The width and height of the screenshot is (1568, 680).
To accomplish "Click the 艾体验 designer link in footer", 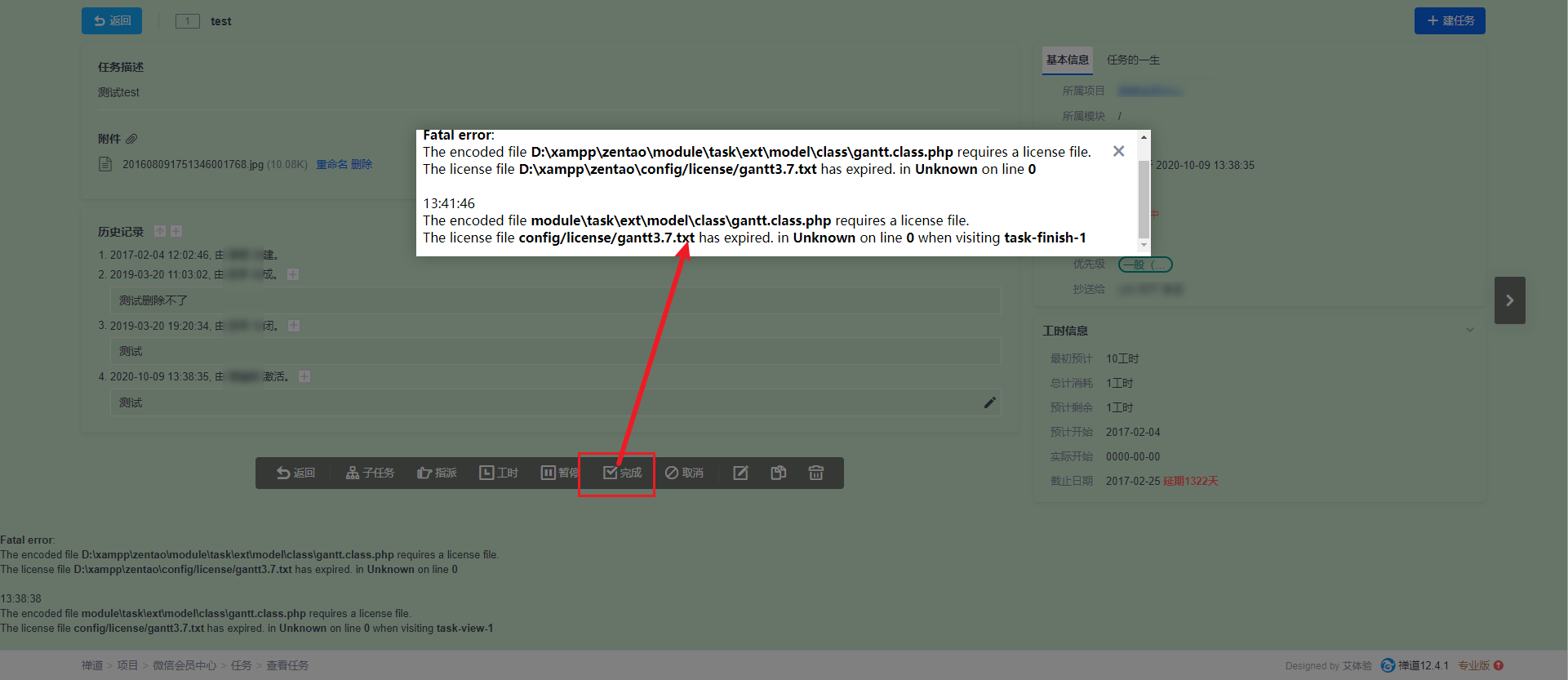I will pos(1357,665).
